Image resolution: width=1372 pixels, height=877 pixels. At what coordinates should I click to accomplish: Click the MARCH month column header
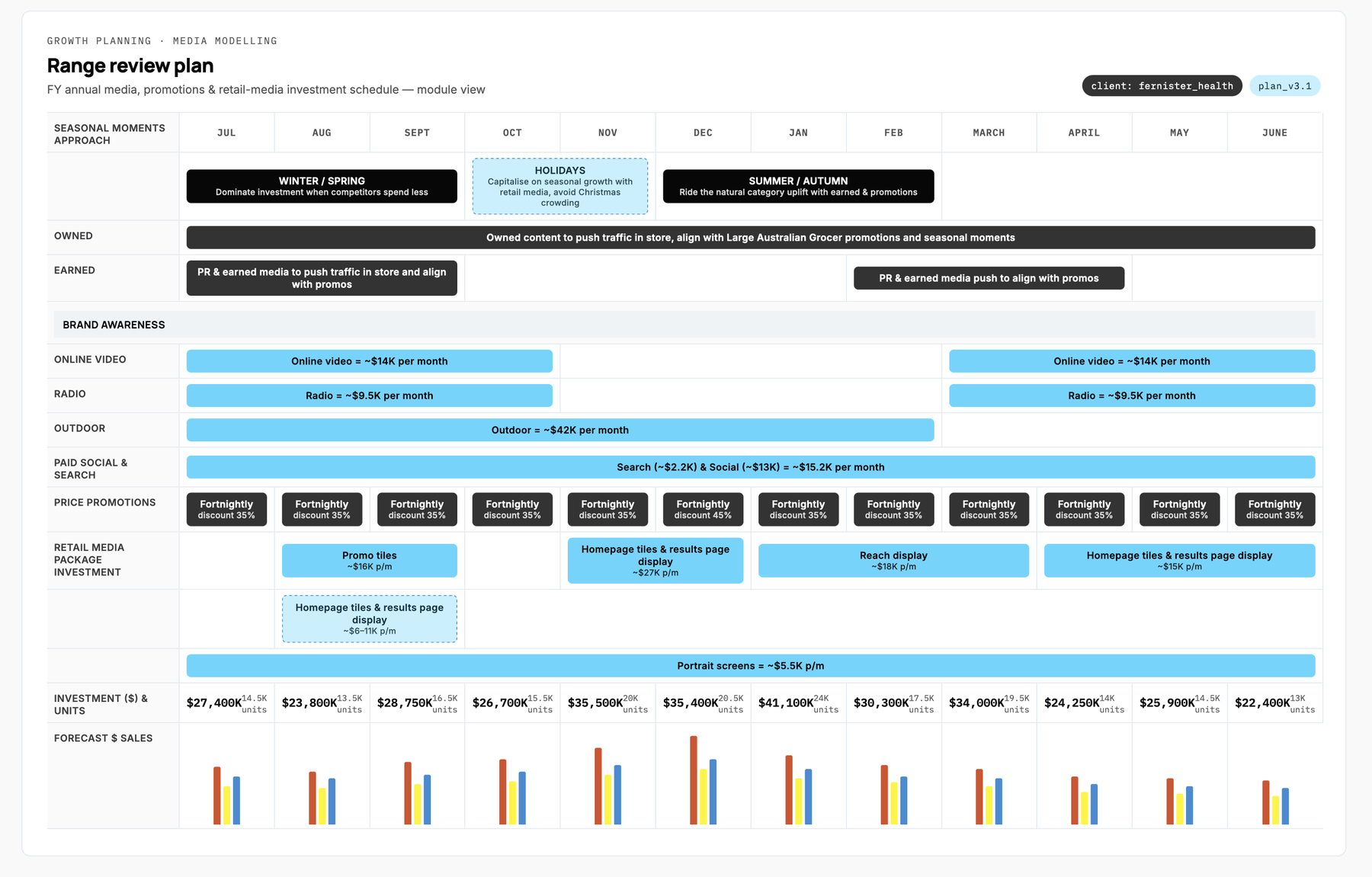pos(989,133)
